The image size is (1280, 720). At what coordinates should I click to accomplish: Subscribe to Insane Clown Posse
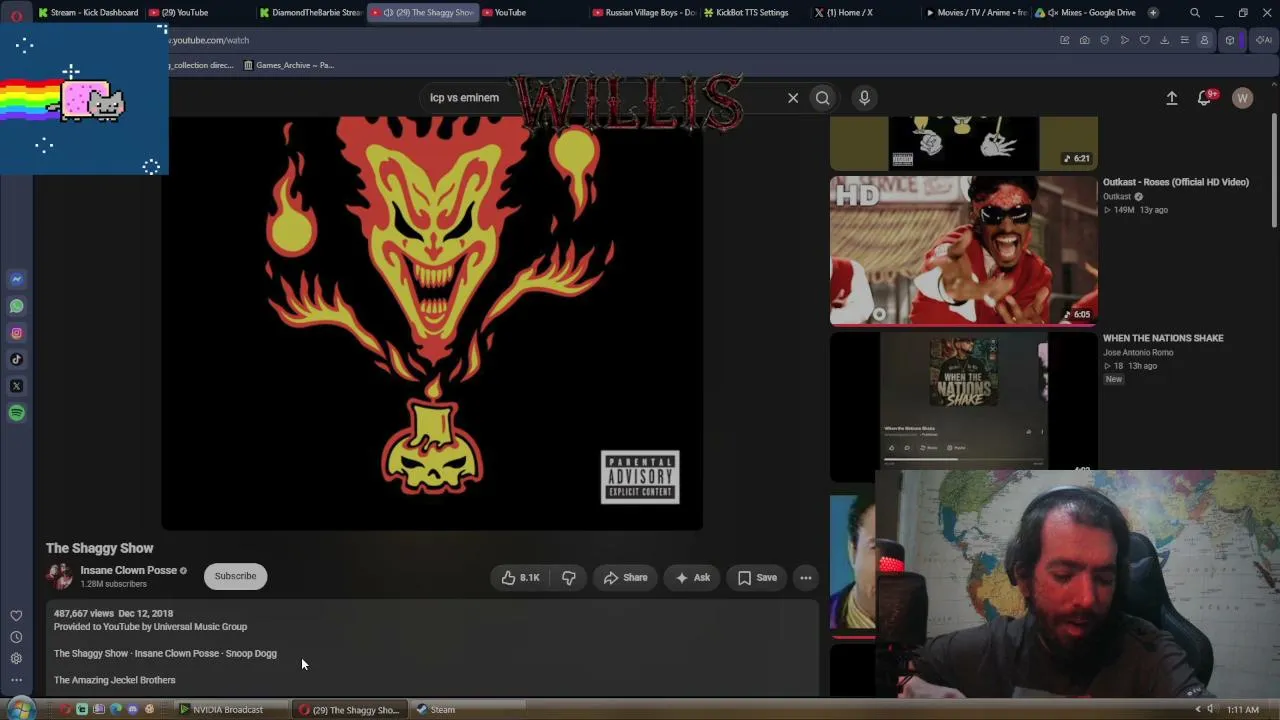pos(236,576)
